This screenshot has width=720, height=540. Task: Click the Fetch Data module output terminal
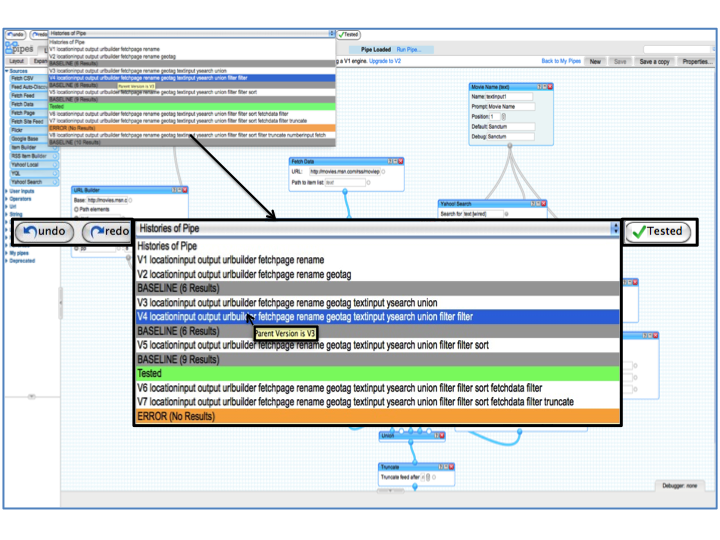tap(345, 192)
